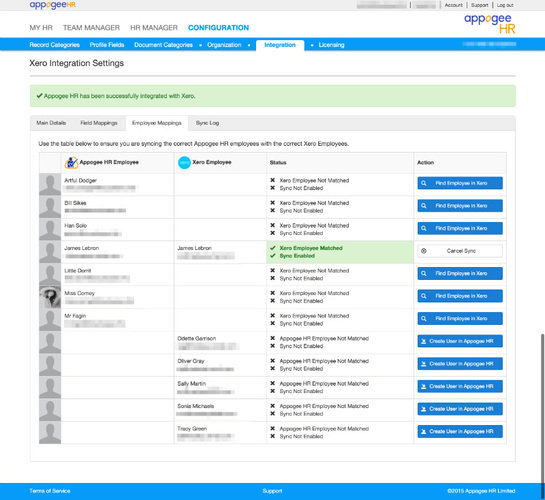Switch to the Field Mappings tab

coord(99,123)
